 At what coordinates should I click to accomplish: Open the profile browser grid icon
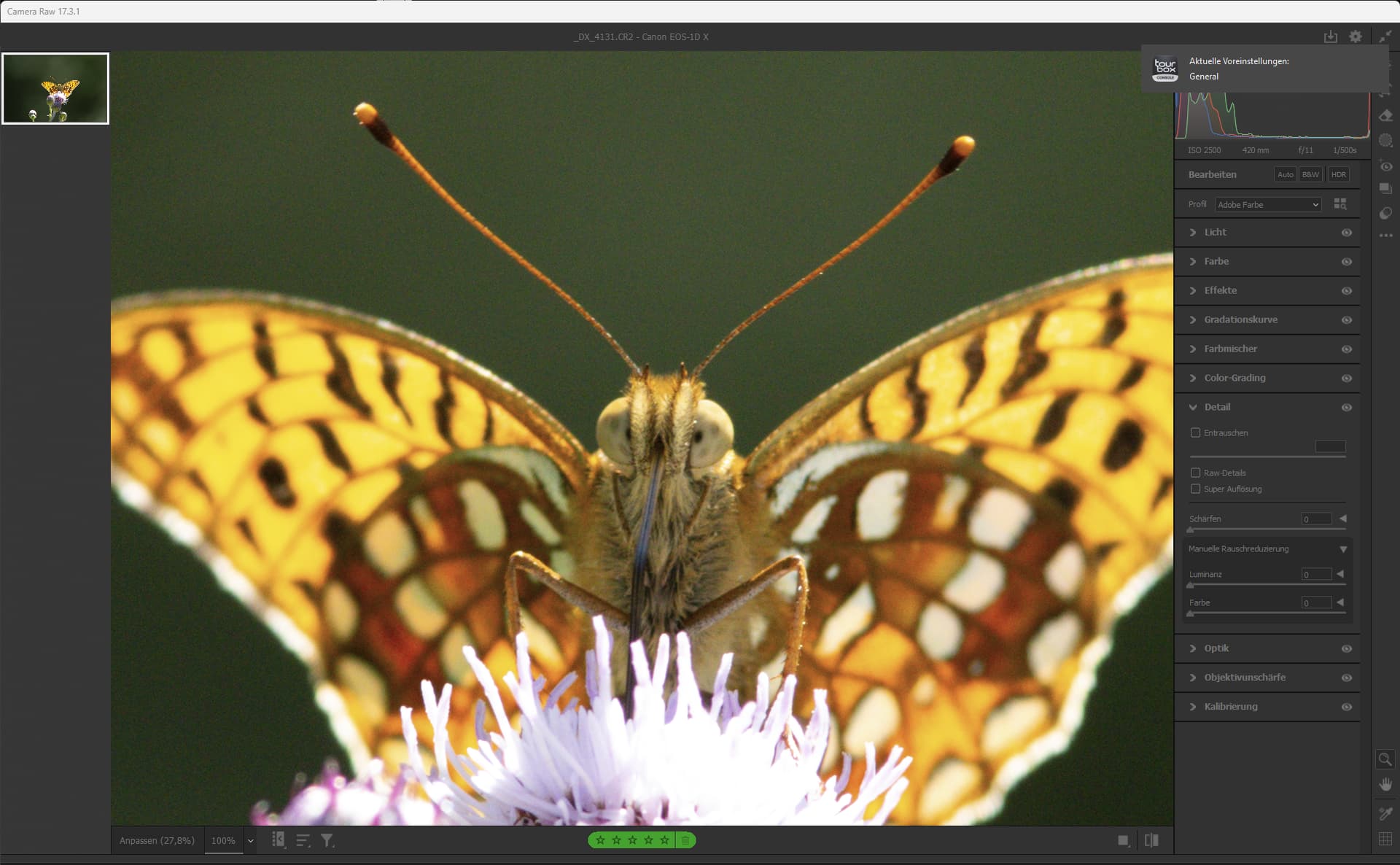coord(1339,204)
